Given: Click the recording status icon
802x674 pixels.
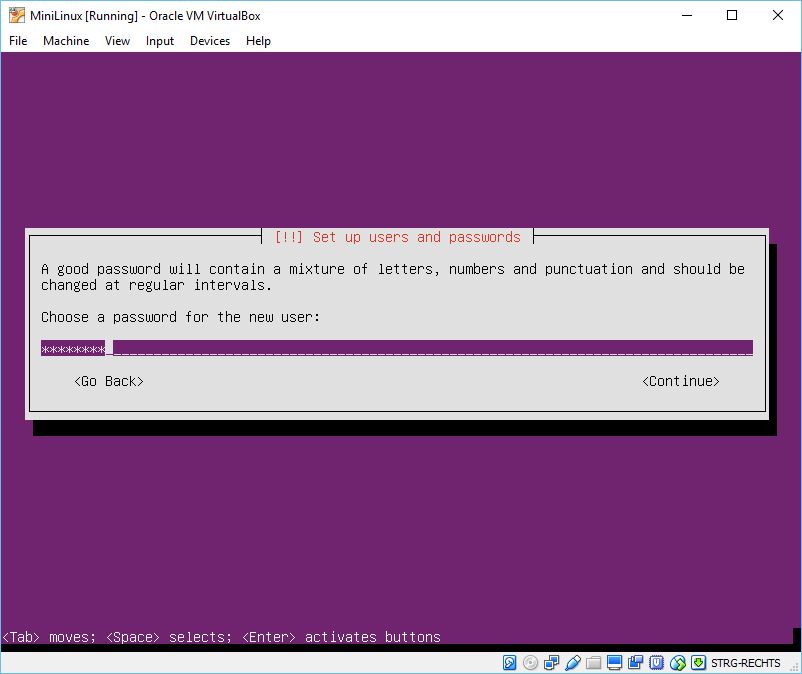Looking at the screenshot, I should click(x=636, y=663).
